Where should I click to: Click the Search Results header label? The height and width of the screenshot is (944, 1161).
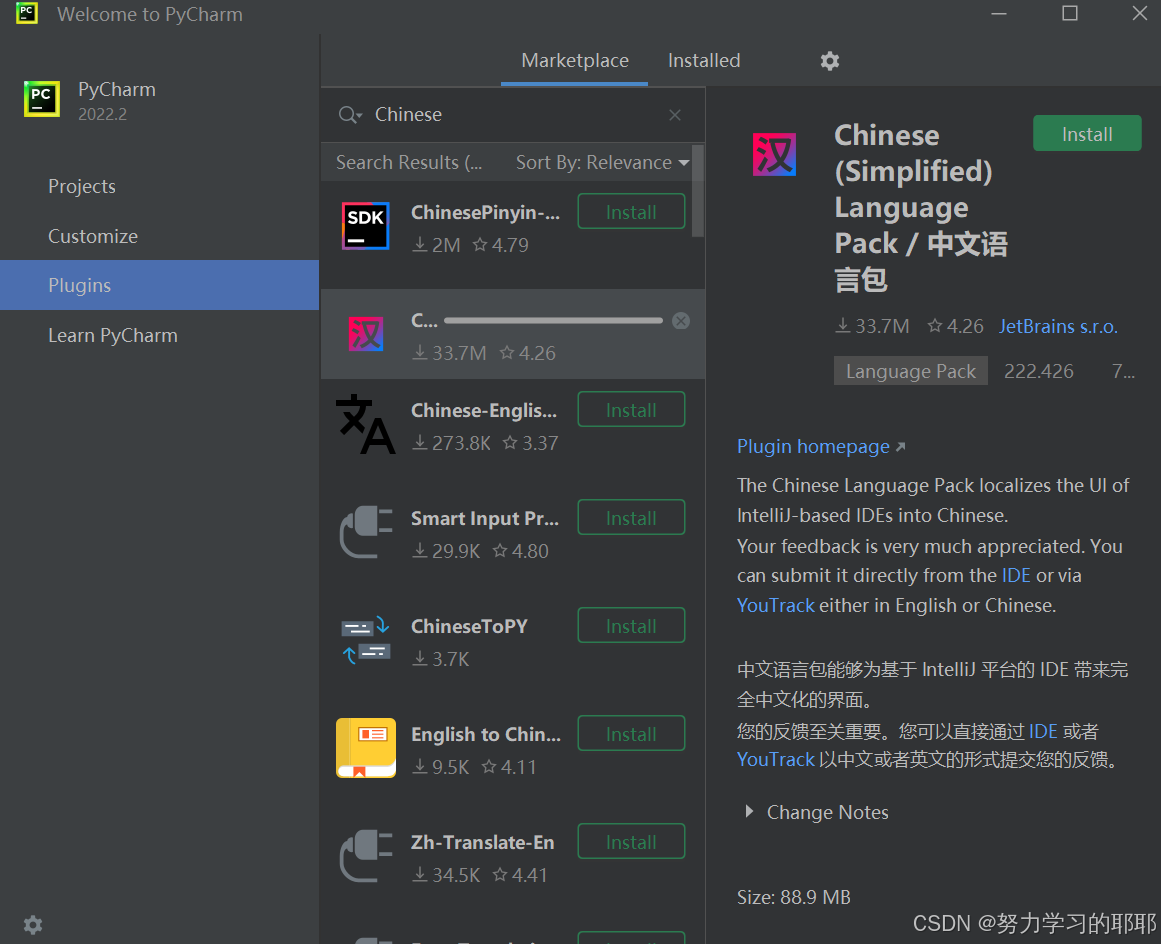[409, 162]
